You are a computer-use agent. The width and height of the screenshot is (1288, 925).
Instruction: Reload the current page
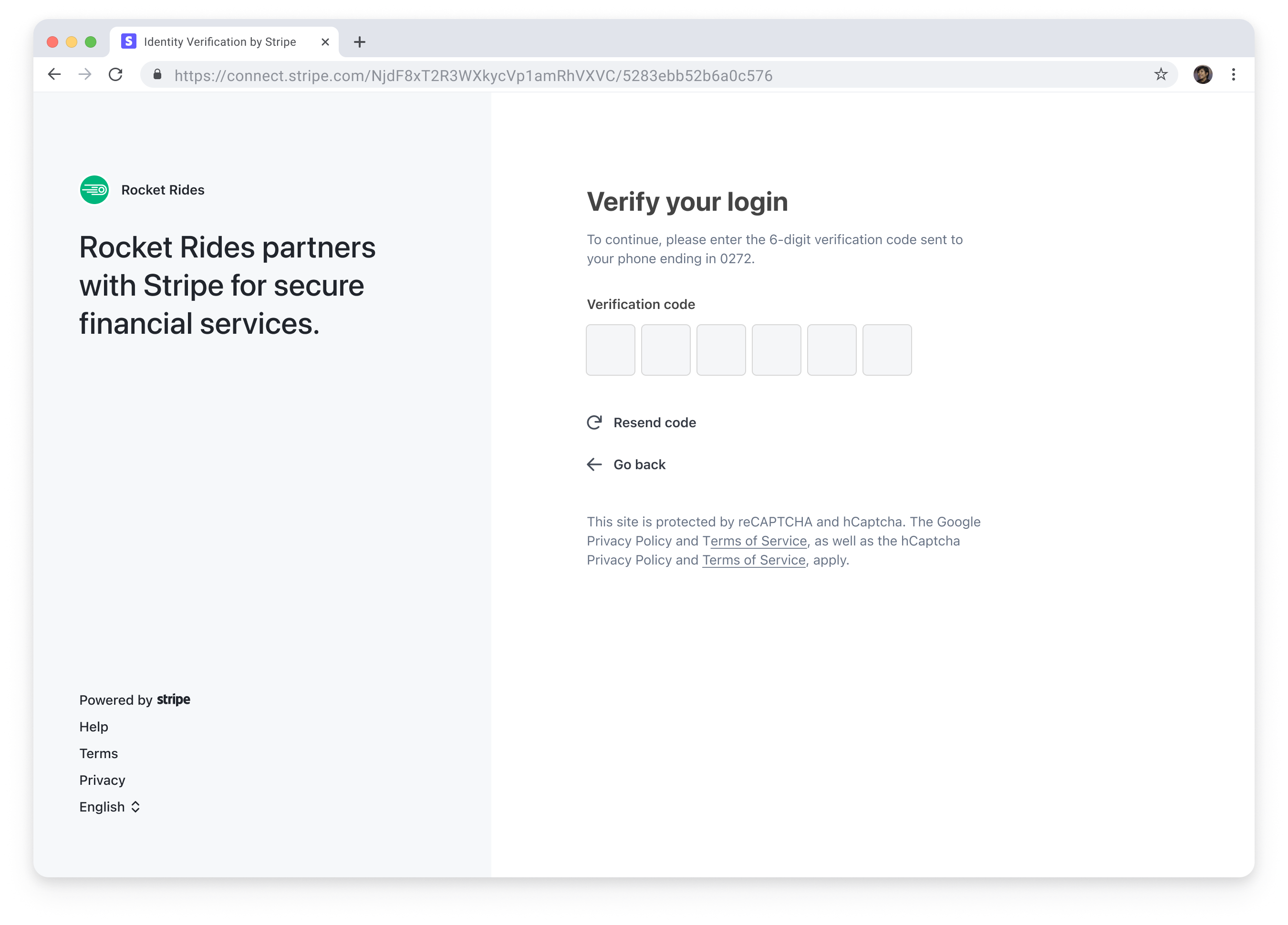tap(116, 74)
